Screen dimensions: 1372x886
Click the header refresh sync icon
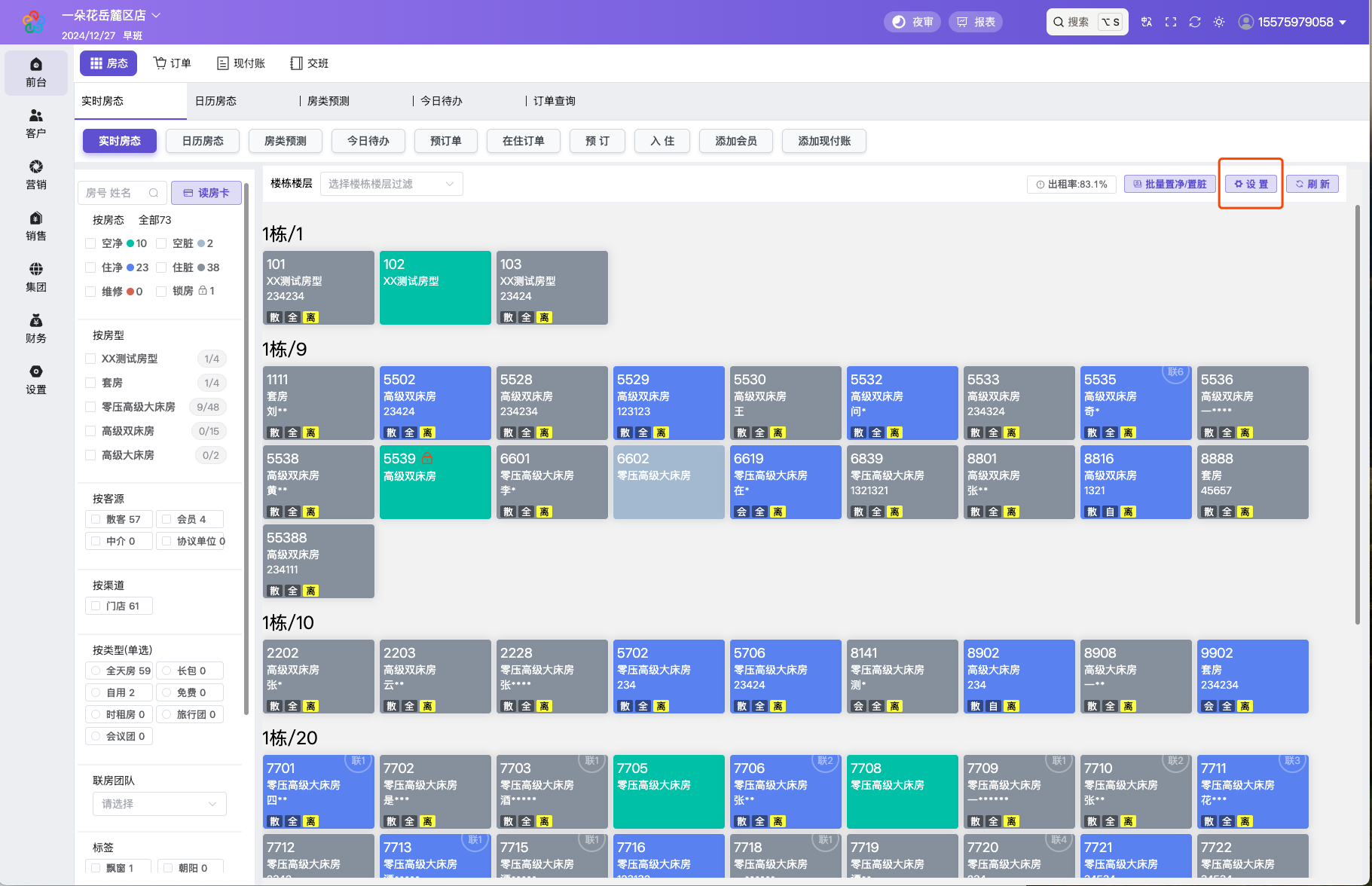pyautogui.click(x=1195, y=22)
